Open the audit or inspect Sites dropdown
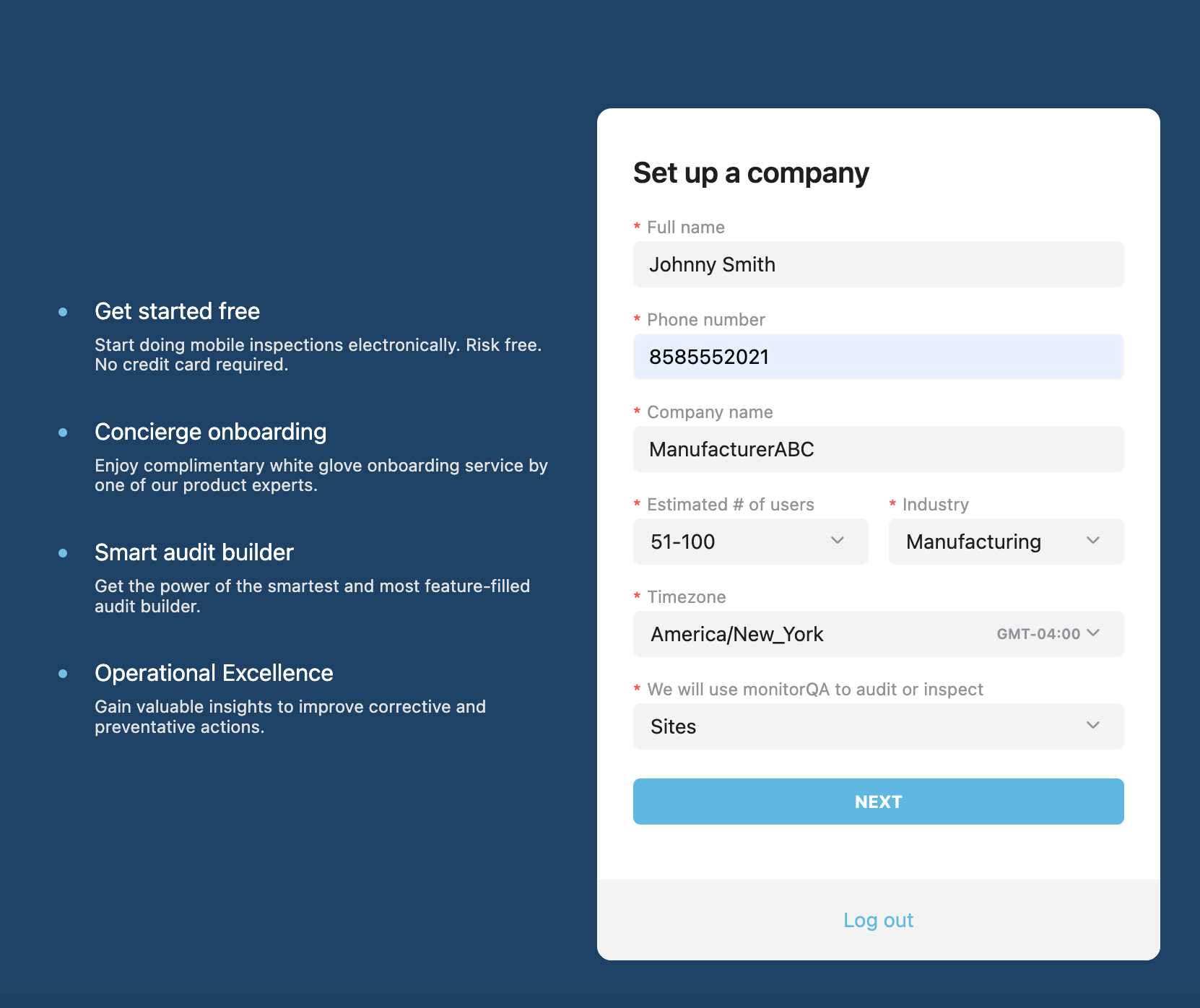Viewport: 1200px width, 1008px height. [879, 726]
